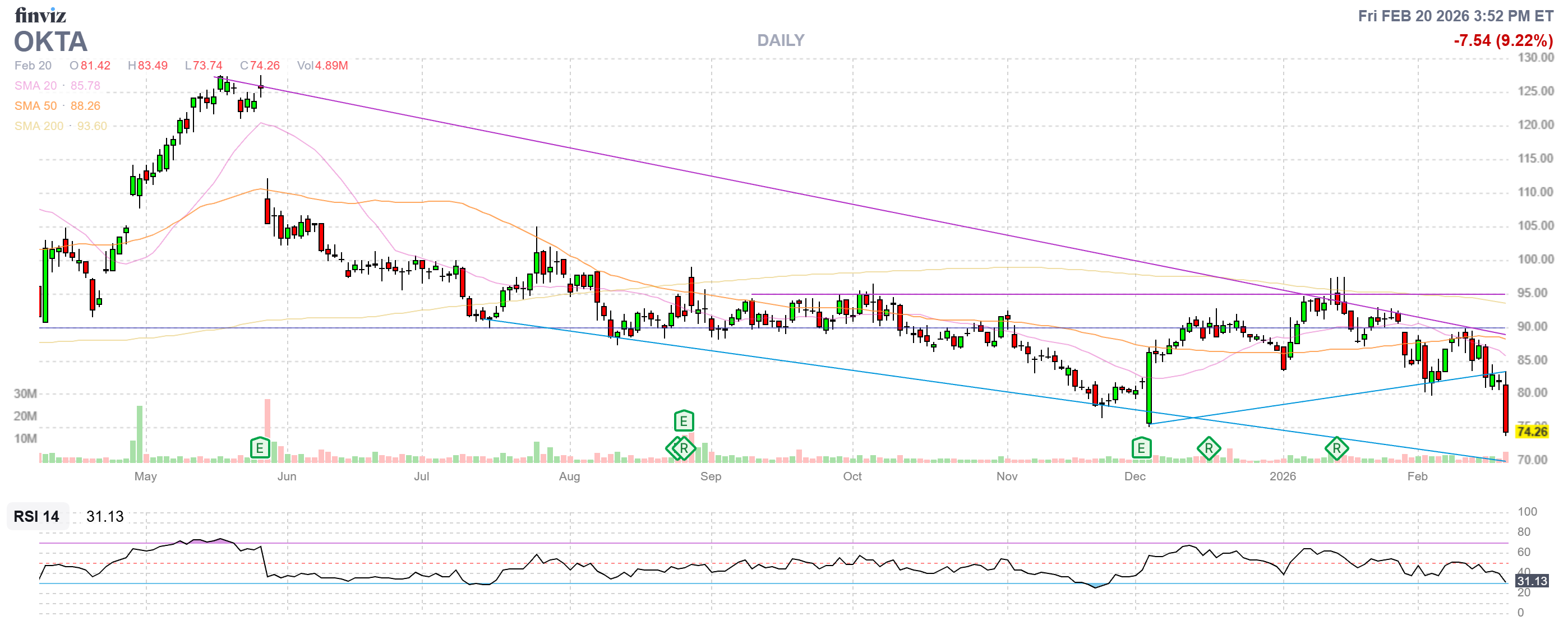
Task: Click the SMA 50 indicator label
Action: tap(35, 106)
